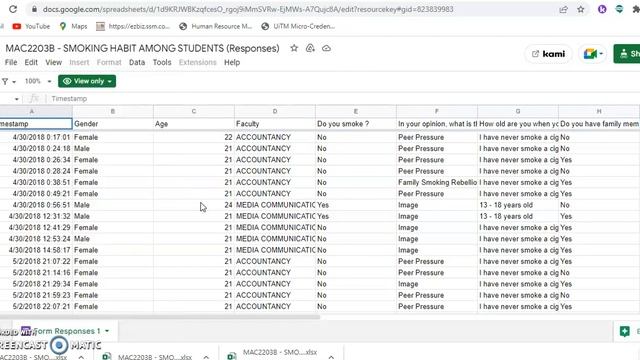Open the YouTube bookmark

click(31, 26)
